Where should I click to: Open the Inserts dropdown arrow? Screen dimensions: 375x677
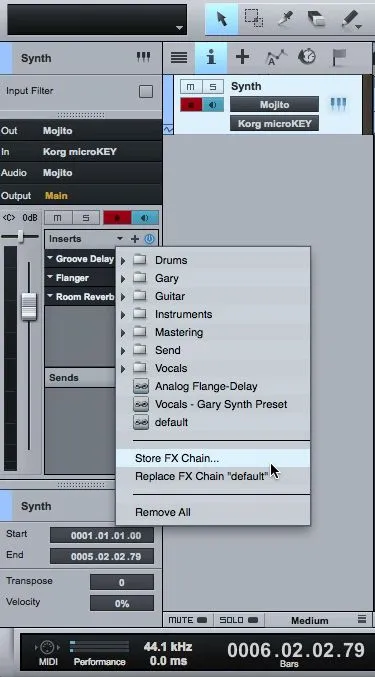[120, 239]
